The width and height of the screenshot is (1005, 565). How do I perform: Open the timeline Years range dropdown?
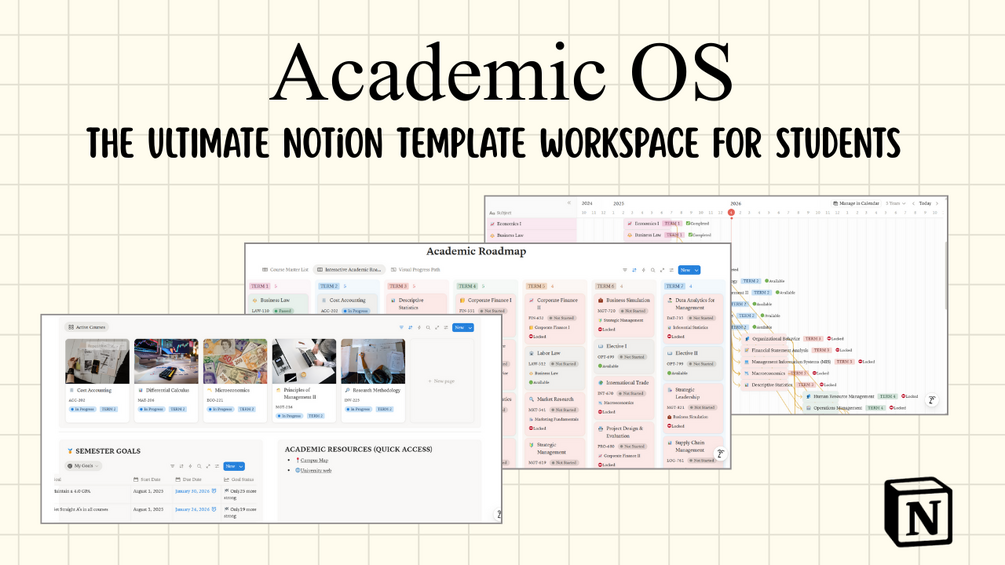coord(895,203)
